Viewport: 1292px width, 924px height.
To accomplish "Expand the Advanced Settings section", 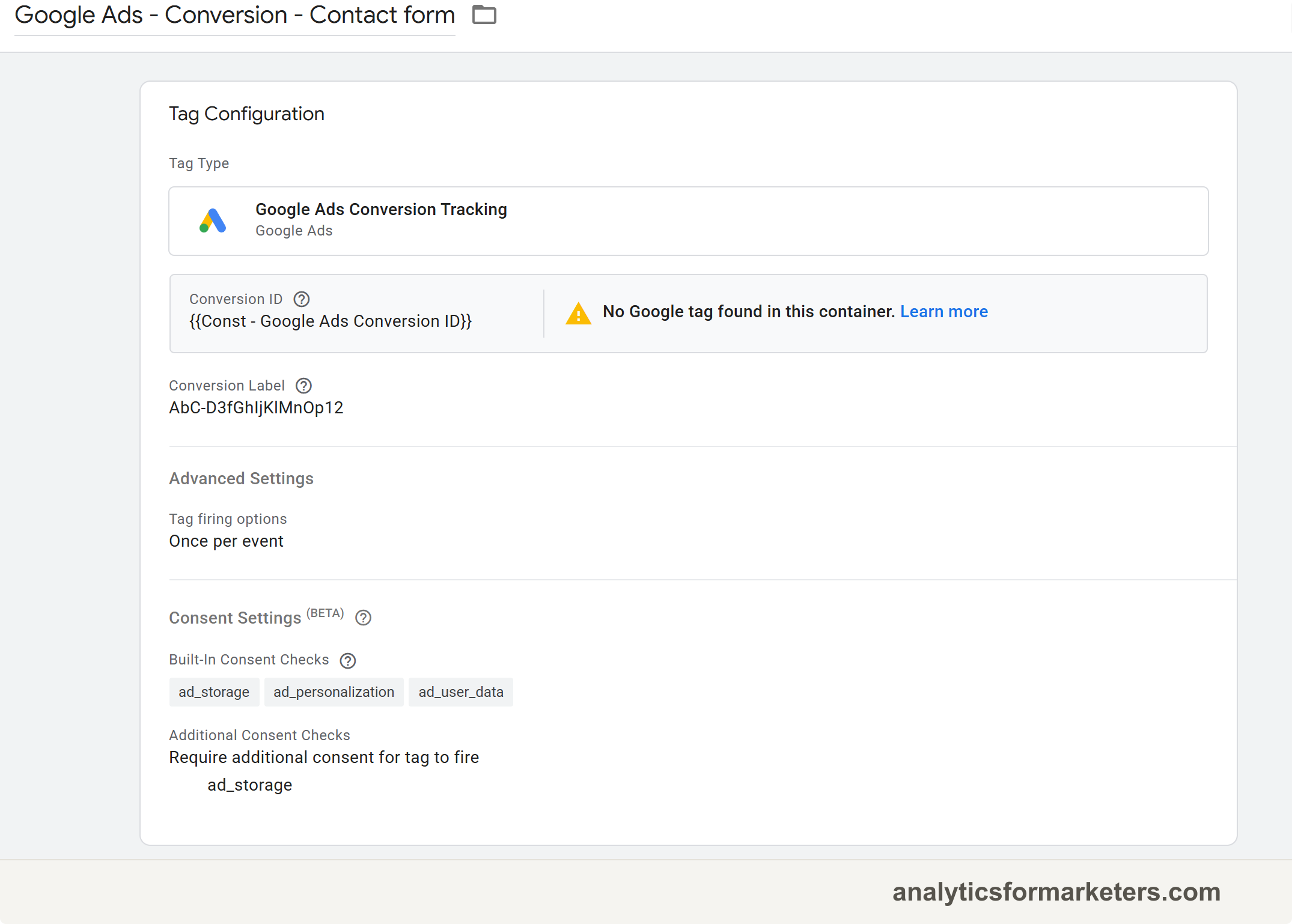I will (241, 478).
